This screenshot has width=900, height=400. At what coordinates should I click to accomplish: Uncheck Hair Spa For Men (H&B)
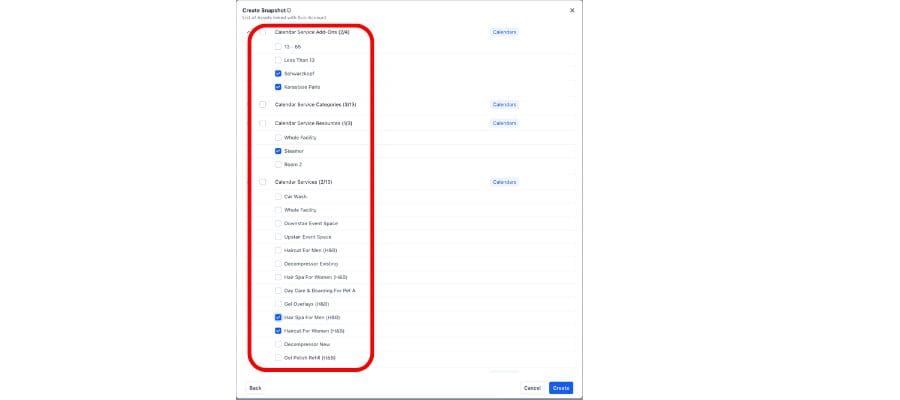click(x=278, y=317)
